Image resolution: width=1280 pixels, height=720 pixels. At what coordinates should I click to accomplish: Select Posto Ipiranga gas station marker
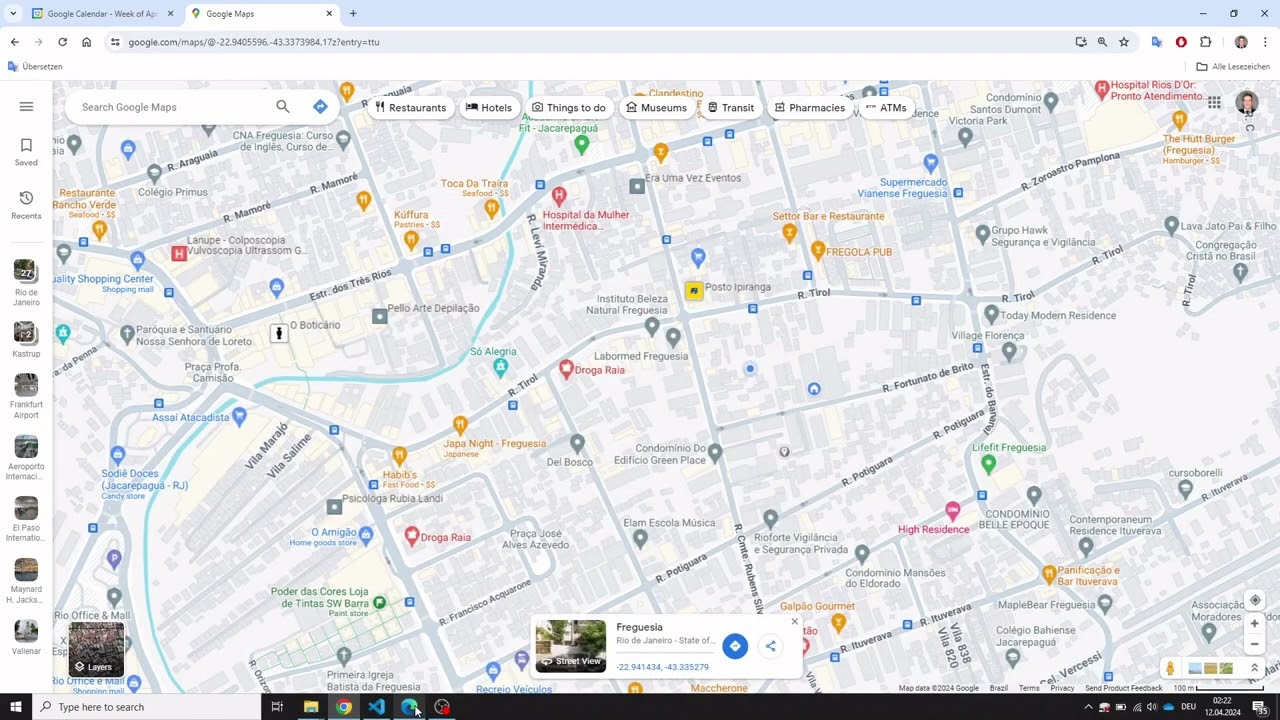coord(694,290)
